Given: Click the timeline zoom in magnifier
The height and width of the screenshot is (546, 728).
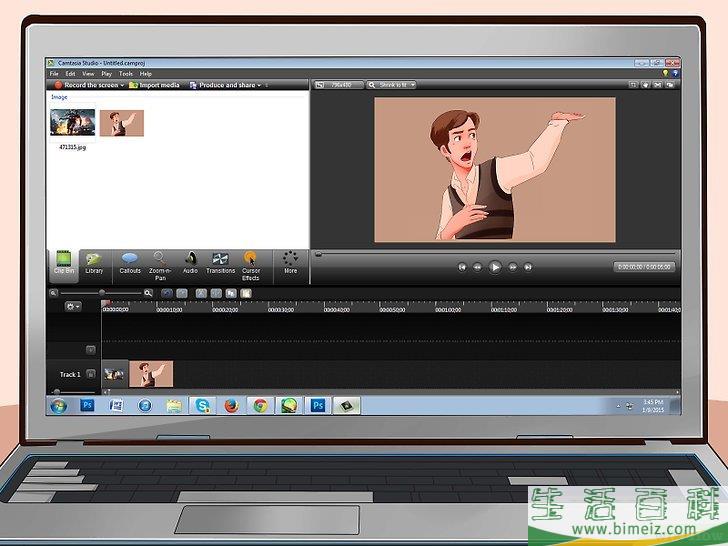Looking at the screenshot, I should 148,293.
